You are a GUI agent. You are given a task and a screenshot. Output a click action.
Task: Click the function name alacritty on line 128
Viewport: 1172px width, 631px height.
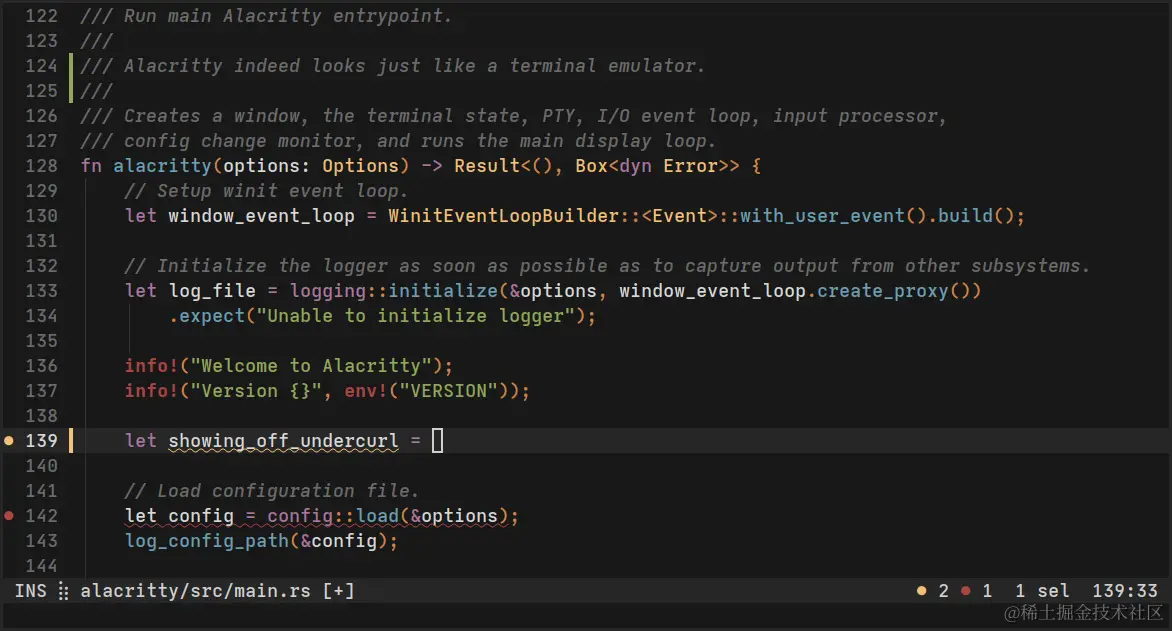point(162,165)
